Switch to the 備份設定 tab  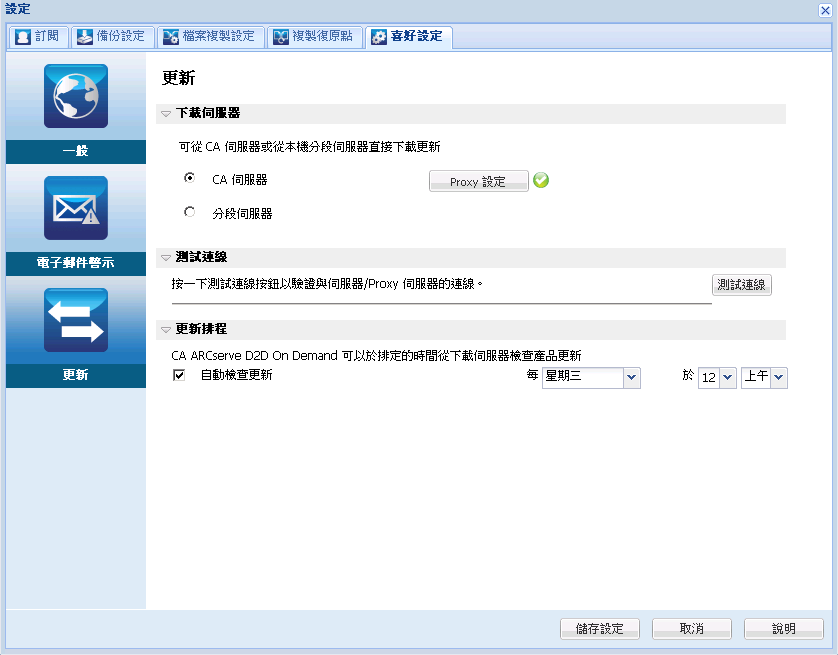(x=112, y=37)
